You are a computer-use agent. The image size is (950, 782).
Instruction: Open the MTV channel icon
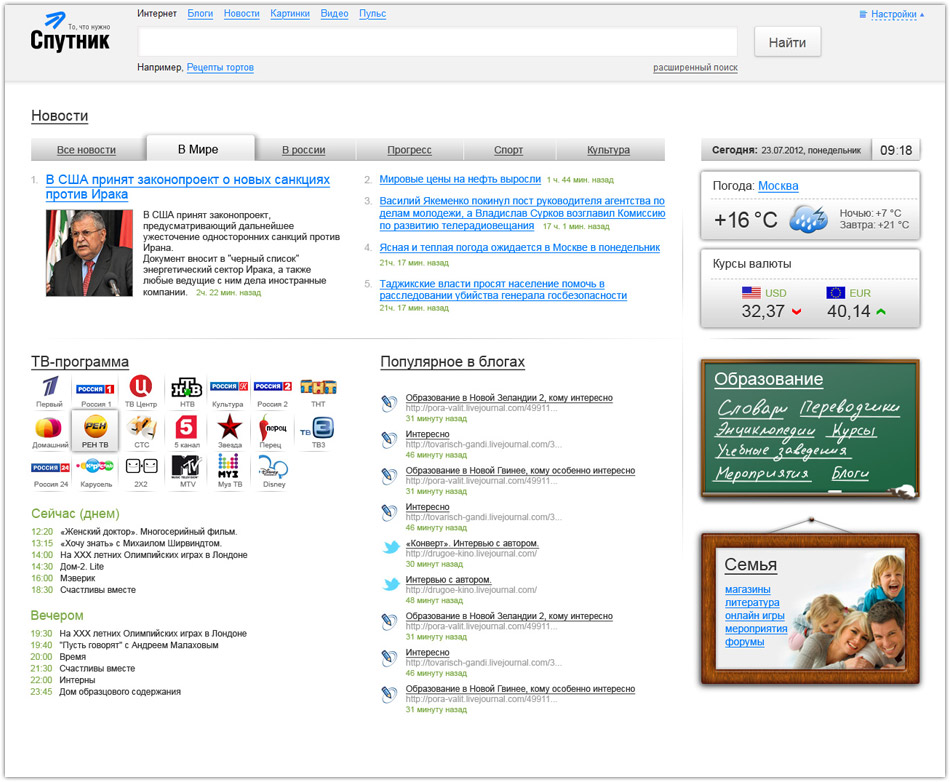(x=186, y=466)
